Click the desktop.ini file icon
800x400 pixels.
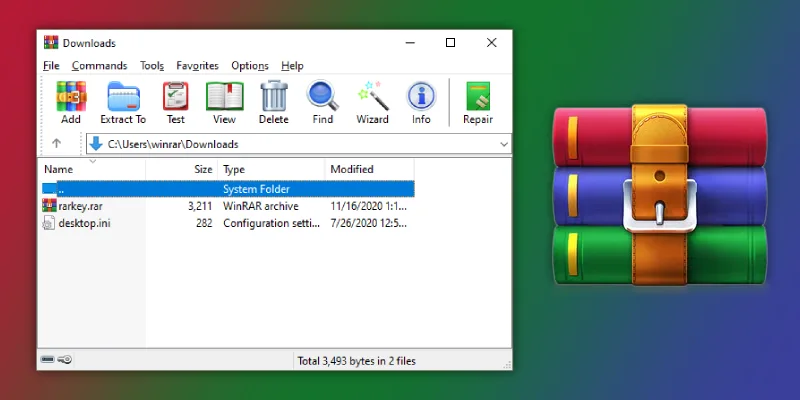(x=49, y=223)
